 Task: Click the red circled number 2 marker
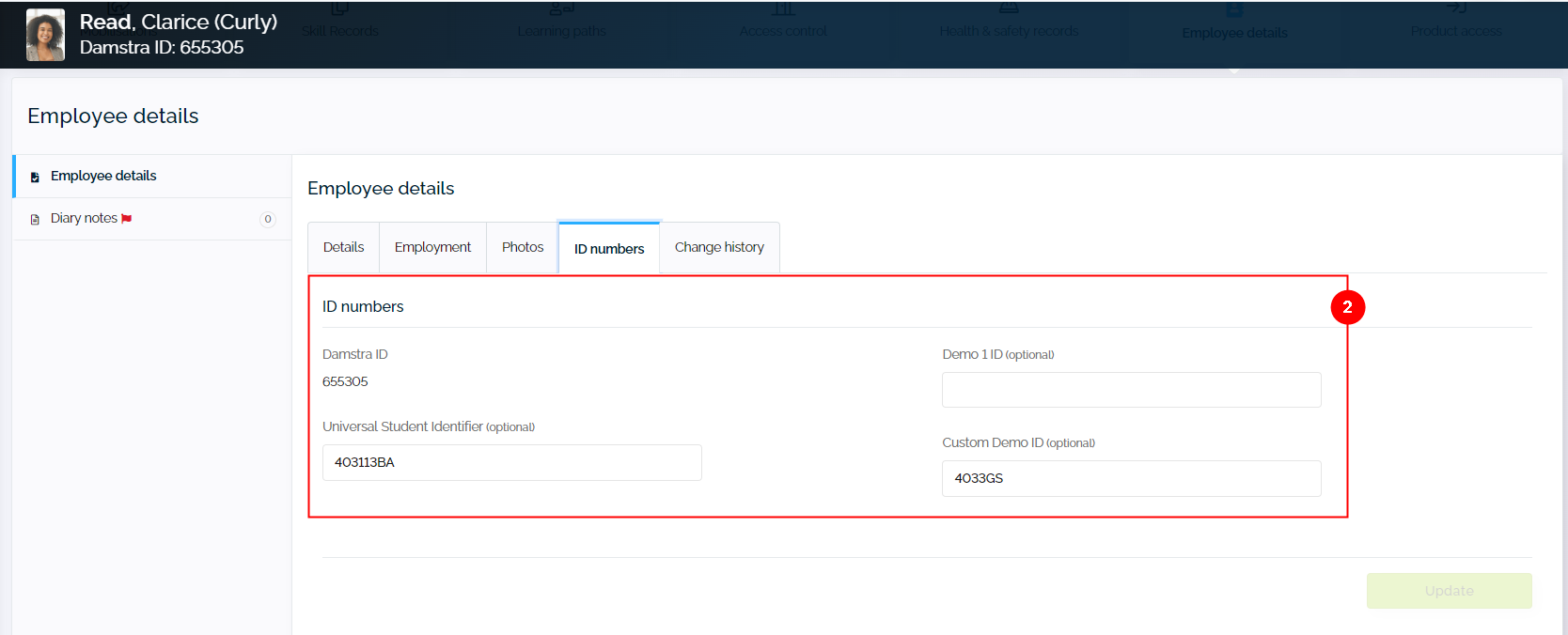(x=1347, y=307)
